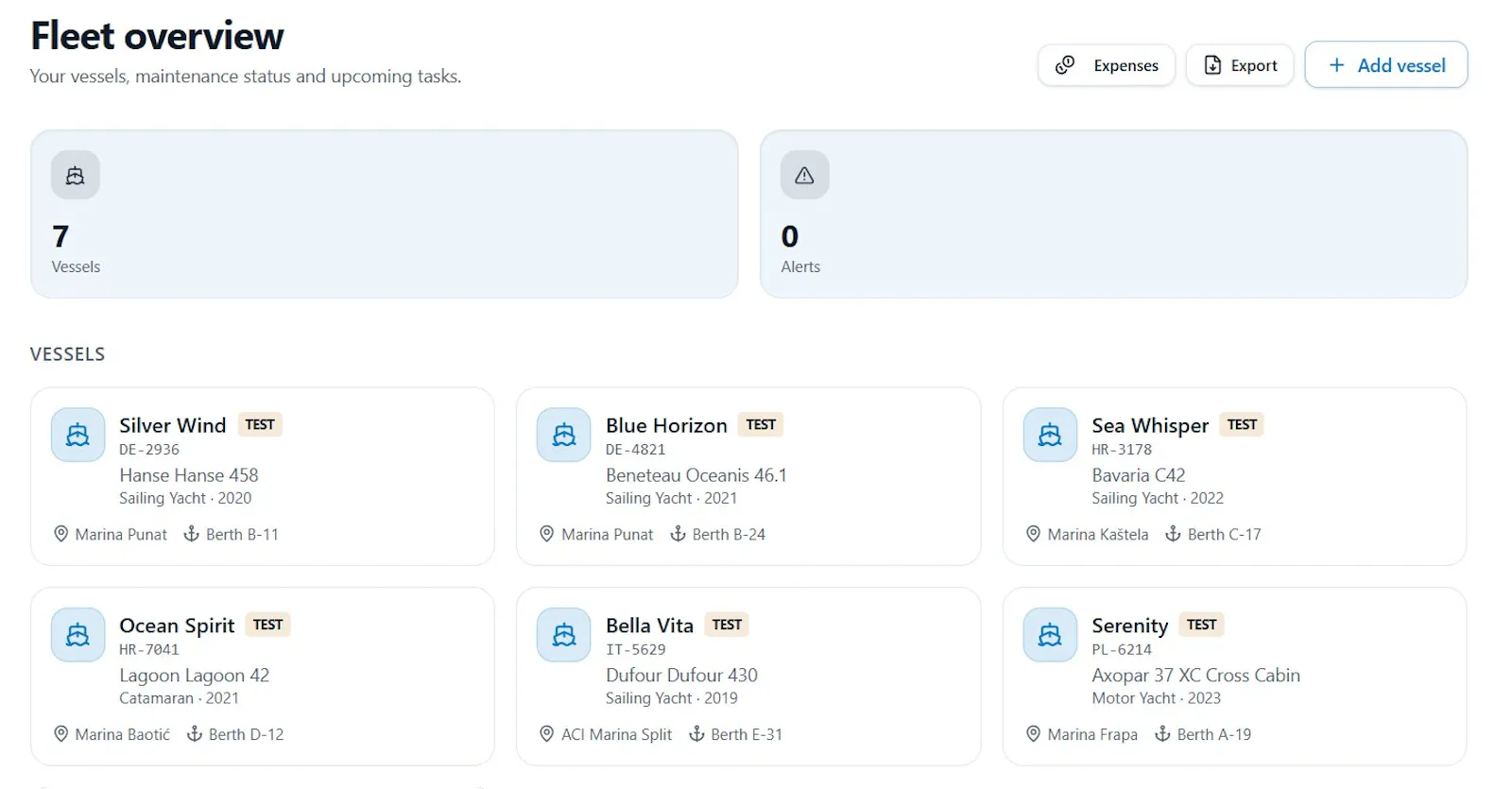The image size is (1512, 789).
Task: Click the boat icon on Blue Horizon card
Action: pos(564,435)
